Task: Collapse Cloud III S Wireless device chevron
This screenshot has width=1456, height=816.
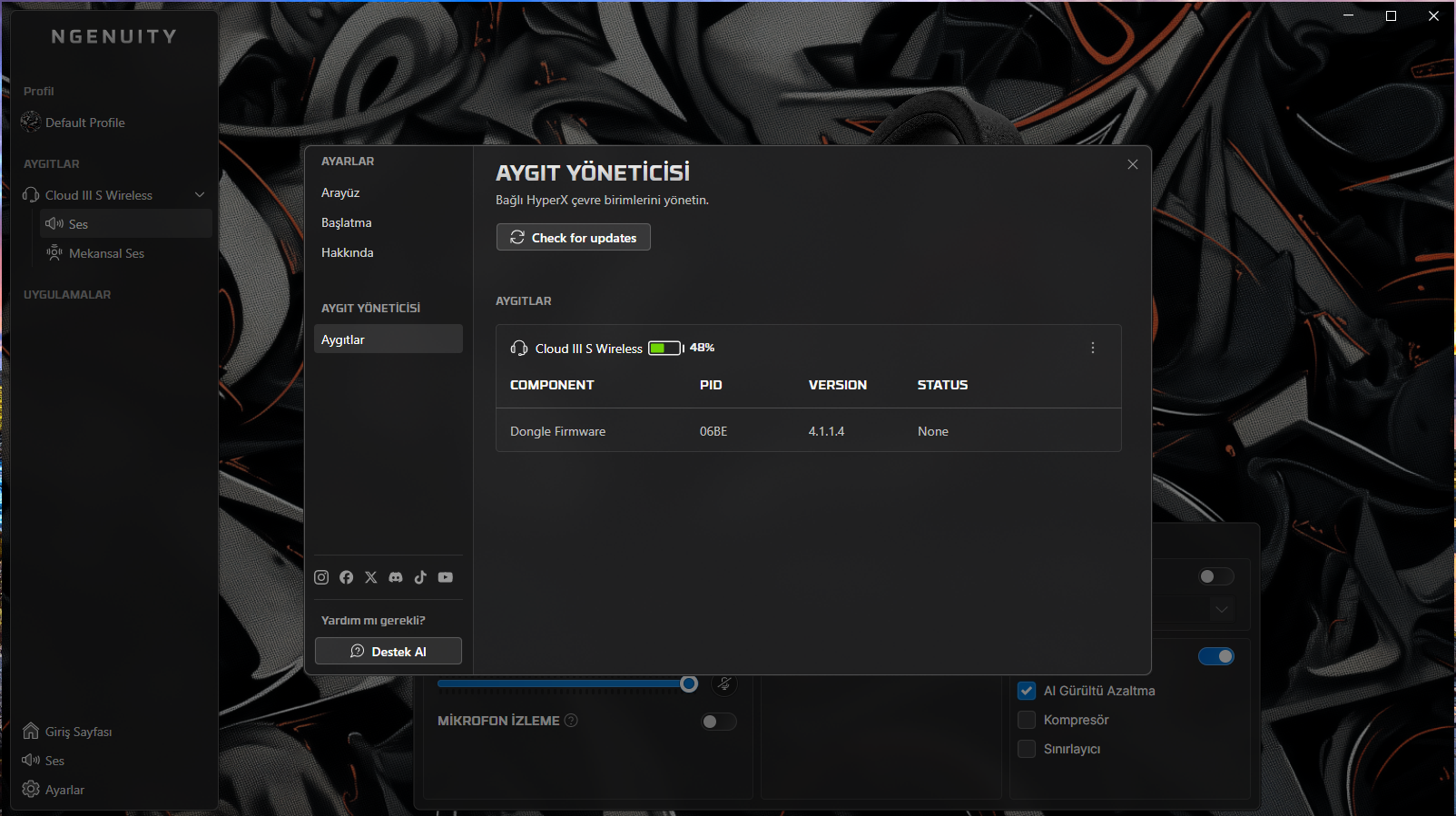Action: click(200, 195)
